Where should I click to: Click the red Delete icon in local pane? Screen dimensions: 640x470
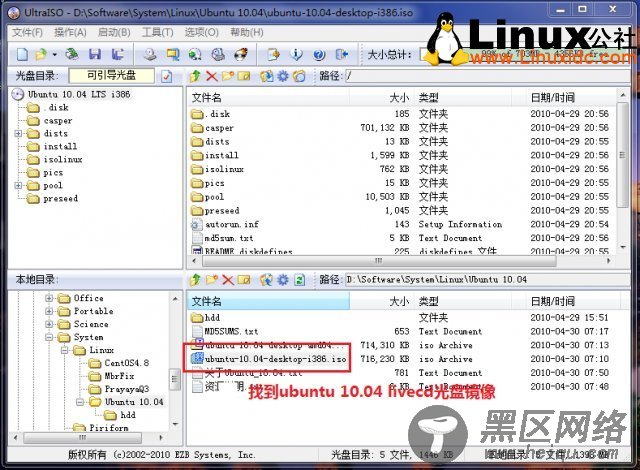point(228,280)
